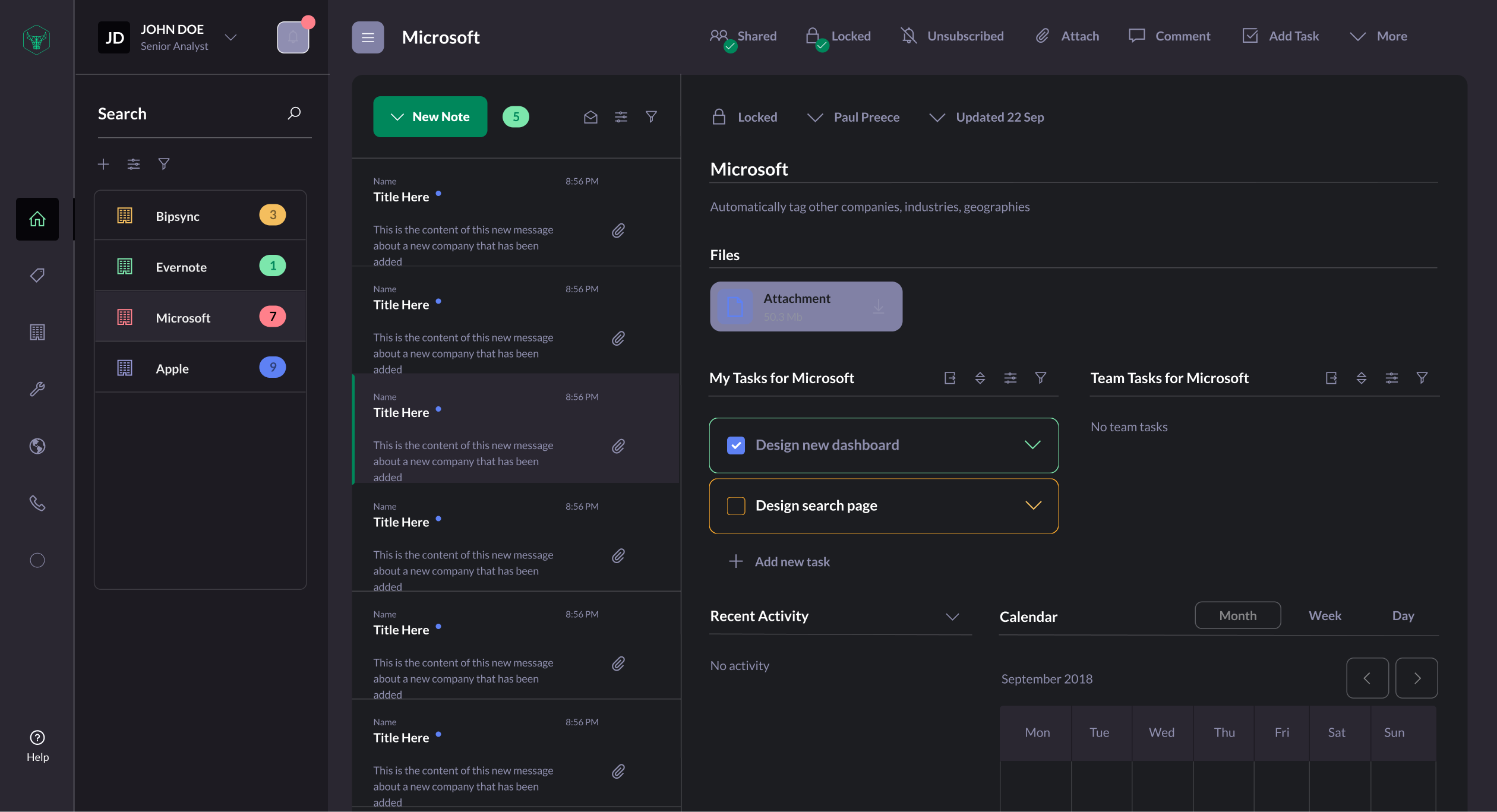The image size is (1497, 812).
Task: Click the Microsoft row in company list
Action: click(201, 317)
